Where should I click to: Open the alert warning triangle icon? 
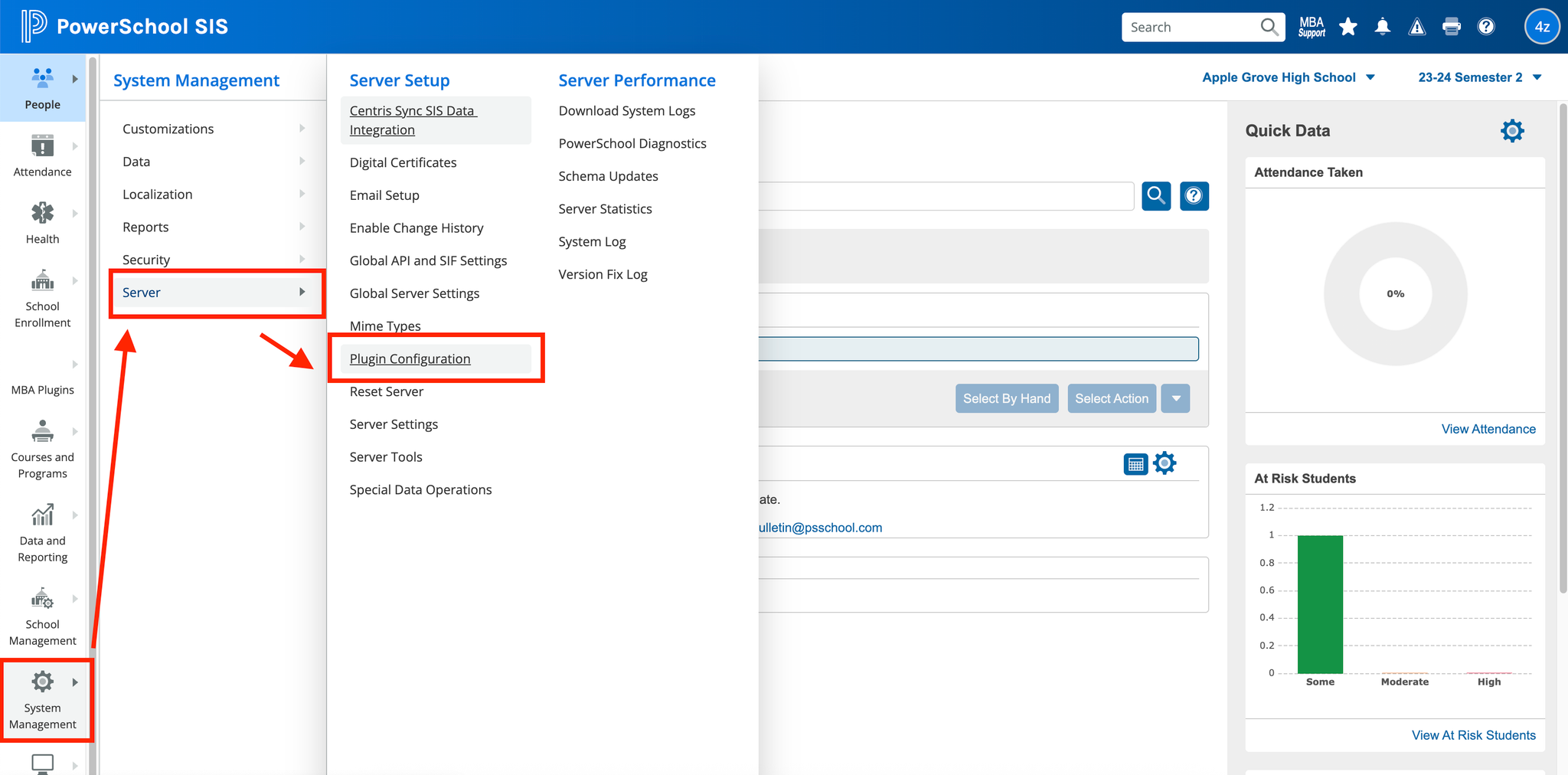[1417, 28]
